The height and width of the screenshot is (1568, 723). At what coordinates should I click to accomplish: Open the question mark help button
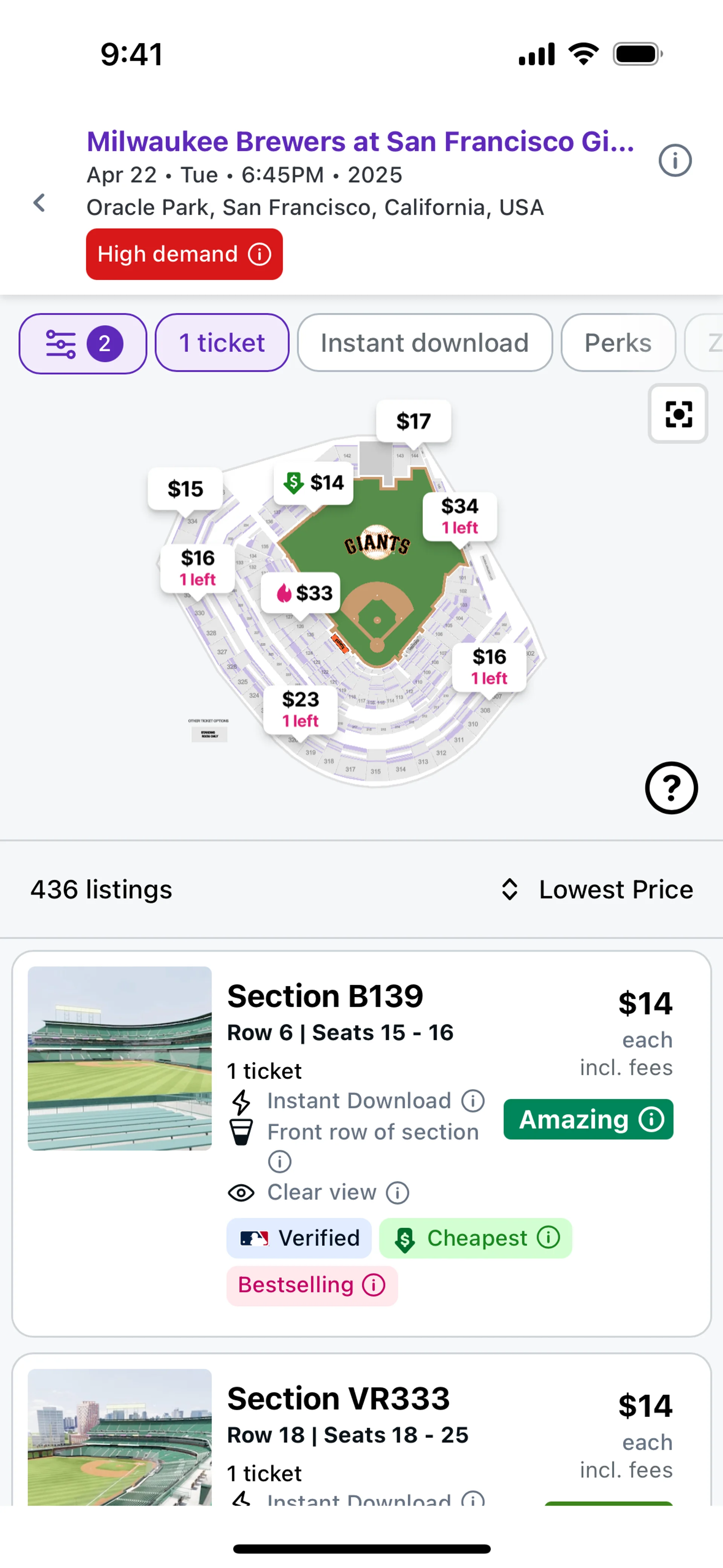pyautogui.click(x=671, y=788)
